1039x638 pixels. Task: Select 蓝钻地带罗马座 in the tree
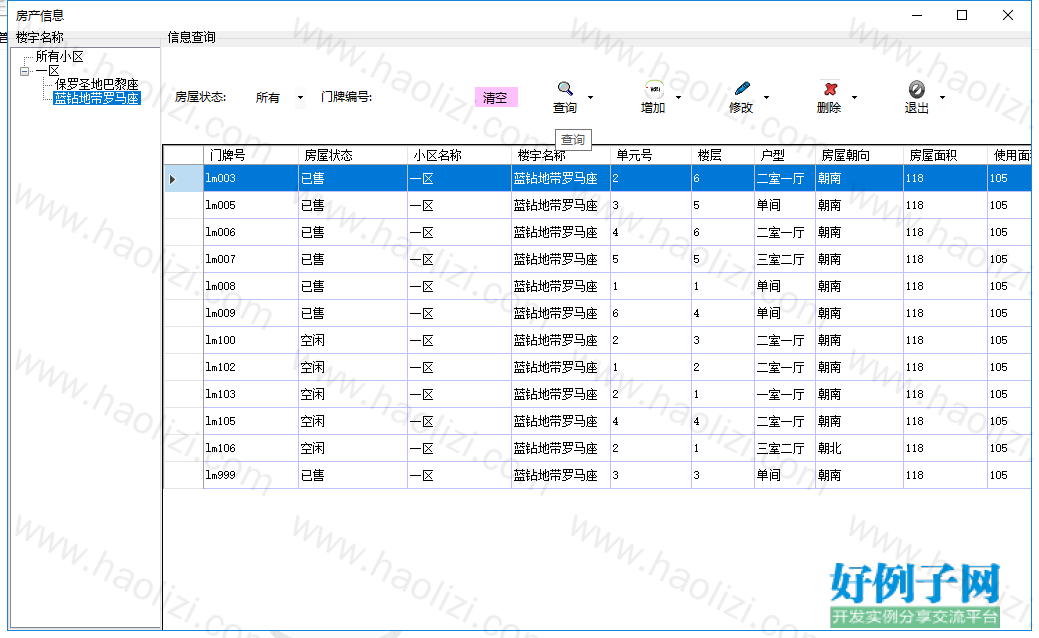pyautogui.click(x=97, y=98)
